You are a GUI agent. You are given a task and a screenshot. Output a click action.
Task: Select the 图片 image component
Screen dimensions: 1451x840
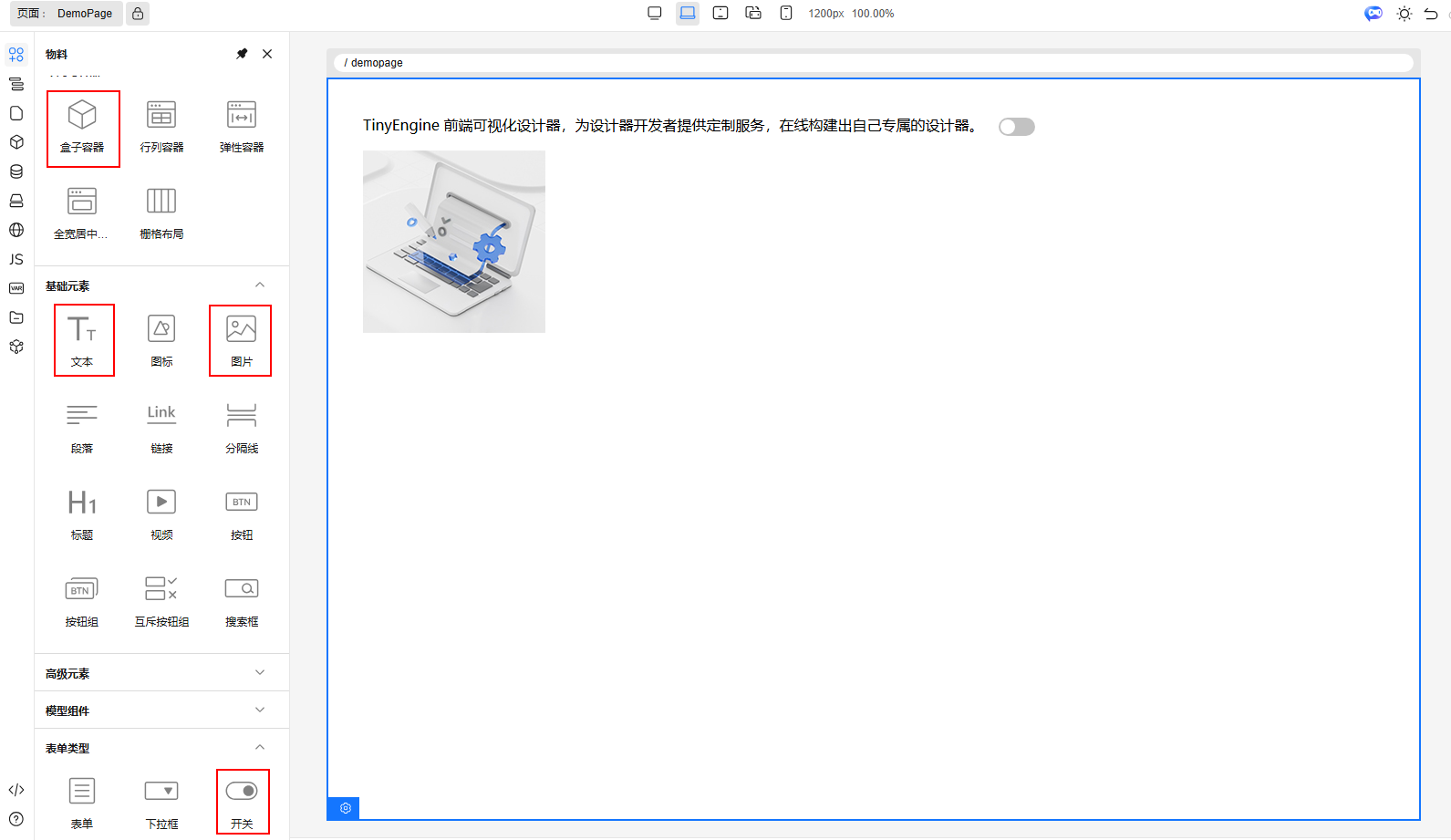click(x=241, y=339)
